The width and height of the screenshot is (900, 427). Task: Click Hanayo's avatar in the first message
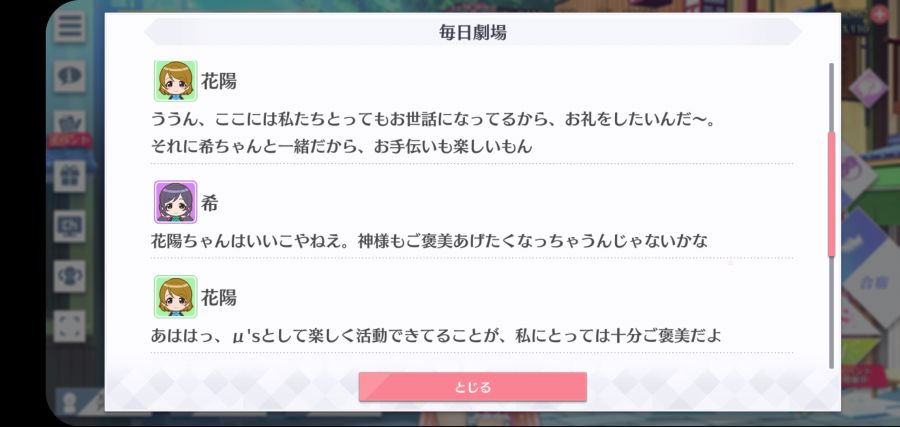[176, 81]
